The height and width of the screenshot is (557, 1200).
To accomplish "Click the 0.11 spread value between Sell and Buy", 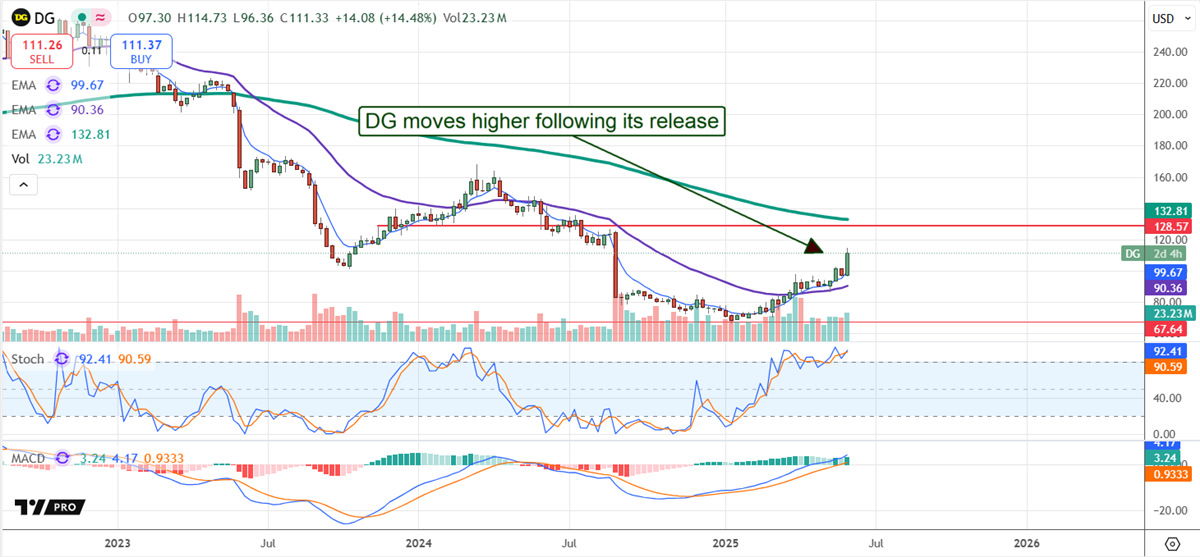I will coord(90,50).
